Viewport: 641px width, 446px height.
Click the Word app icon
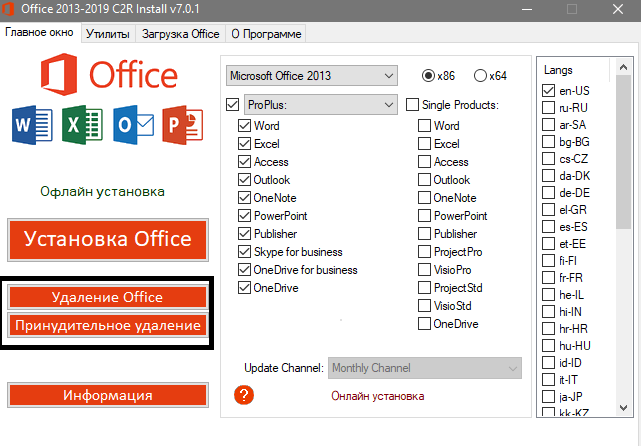[x=32, y=125]
